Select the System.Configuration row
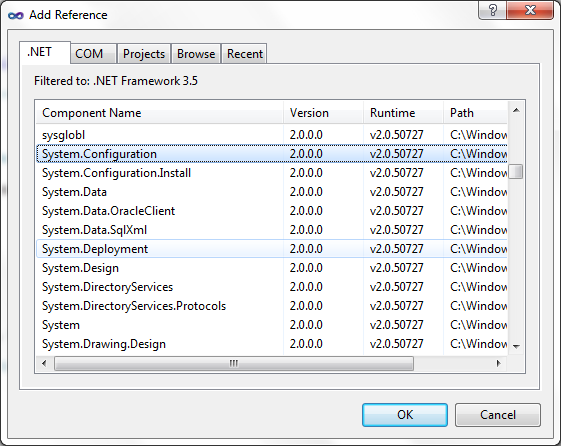The width and height of the screenshot is (561, 446). (x=272, y=154)
